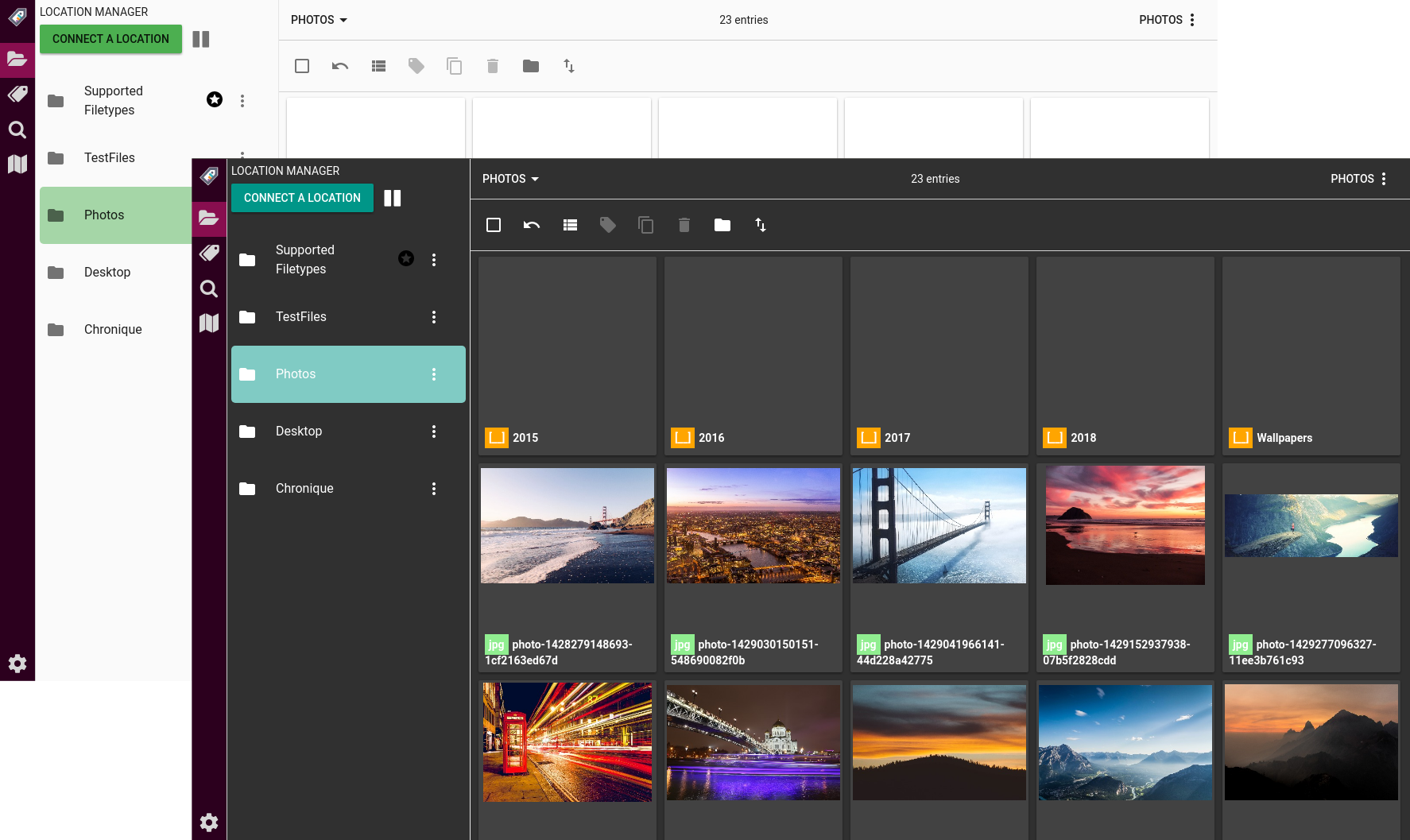Toggle select all entries checkbox
The image size is (1410, 840).
pyautogui.click(x=493, y=225)
